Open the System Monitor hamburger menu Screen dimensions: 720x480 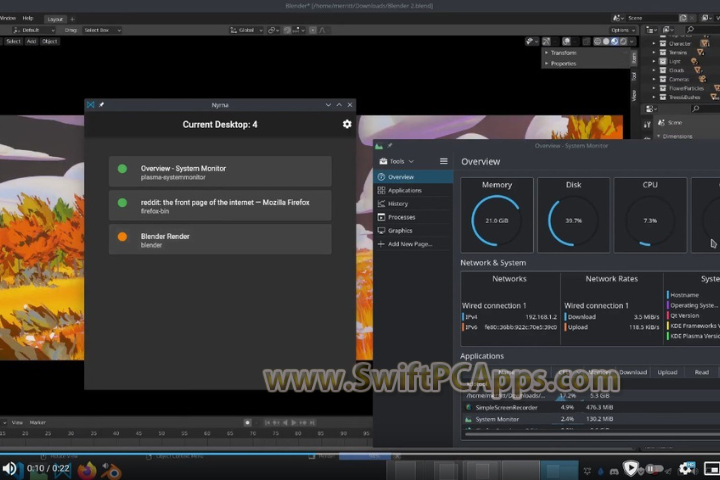444,161
